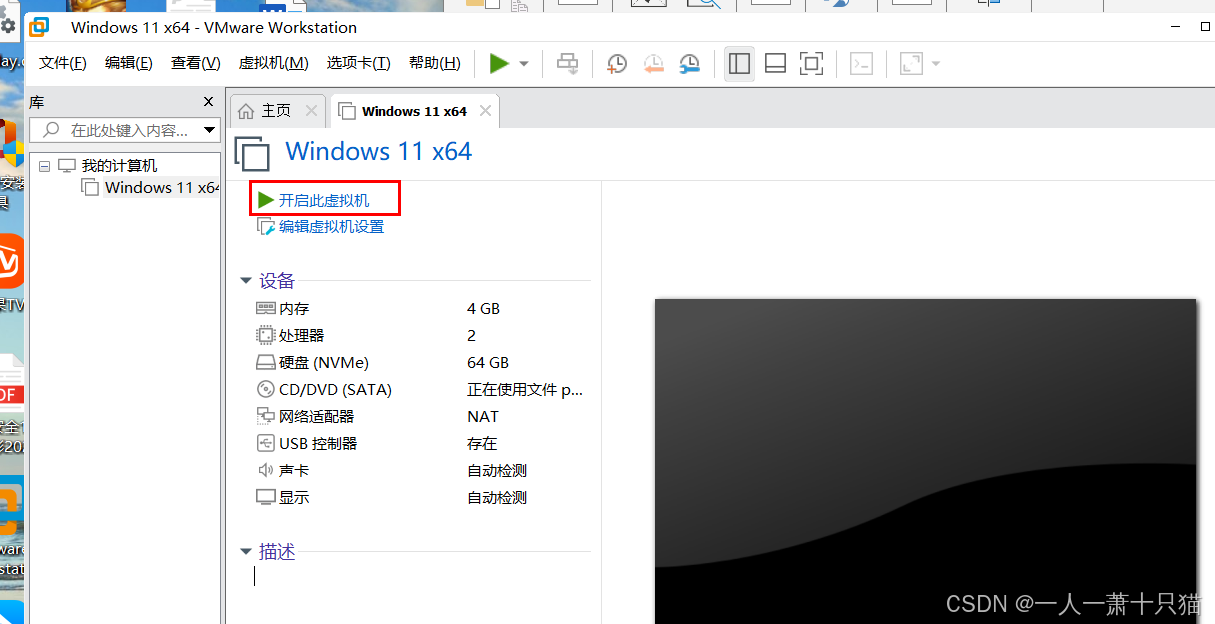Click the 内存 memory device icon
Image resolution: width=1215 pixels, height=624 pixels.
pyautogui.click(x=266, y=309)
